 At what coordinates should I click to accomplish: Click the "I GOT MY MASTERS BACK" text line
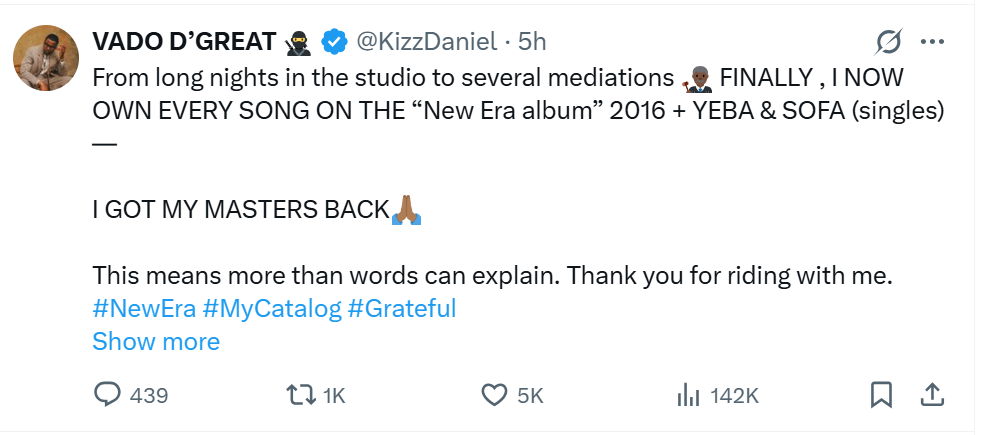point(240,210)
